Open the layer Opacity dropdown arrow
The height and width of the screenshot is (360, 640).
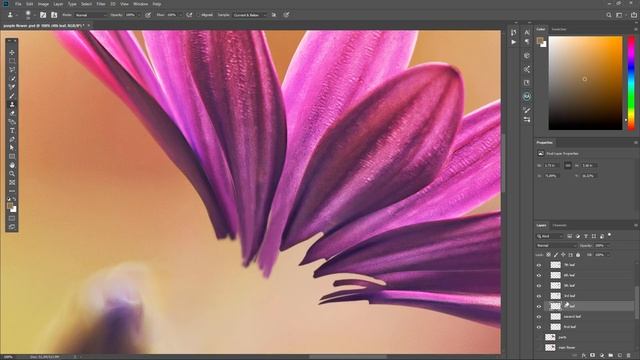[x=608, y=245]
